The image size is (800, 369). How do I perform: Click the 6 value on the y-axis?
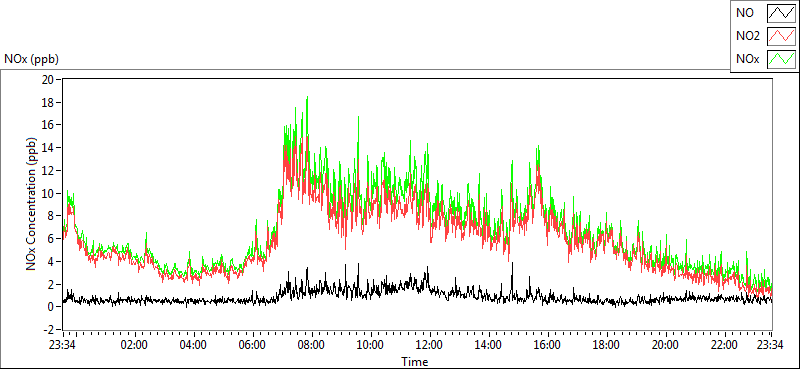[x=51, y=239]
